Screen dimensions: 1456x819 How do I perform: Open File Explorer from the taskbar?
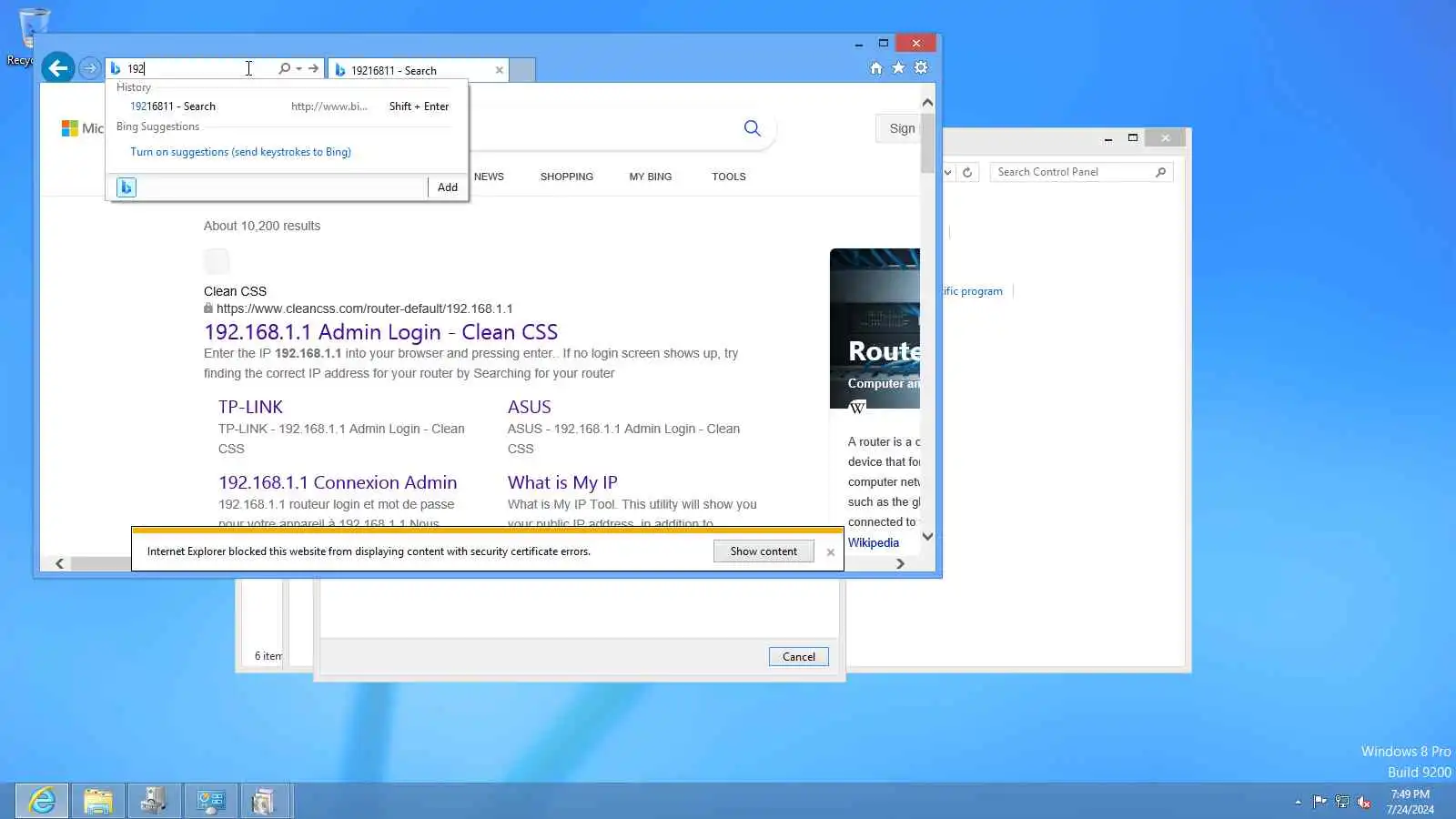pos(98,801)
